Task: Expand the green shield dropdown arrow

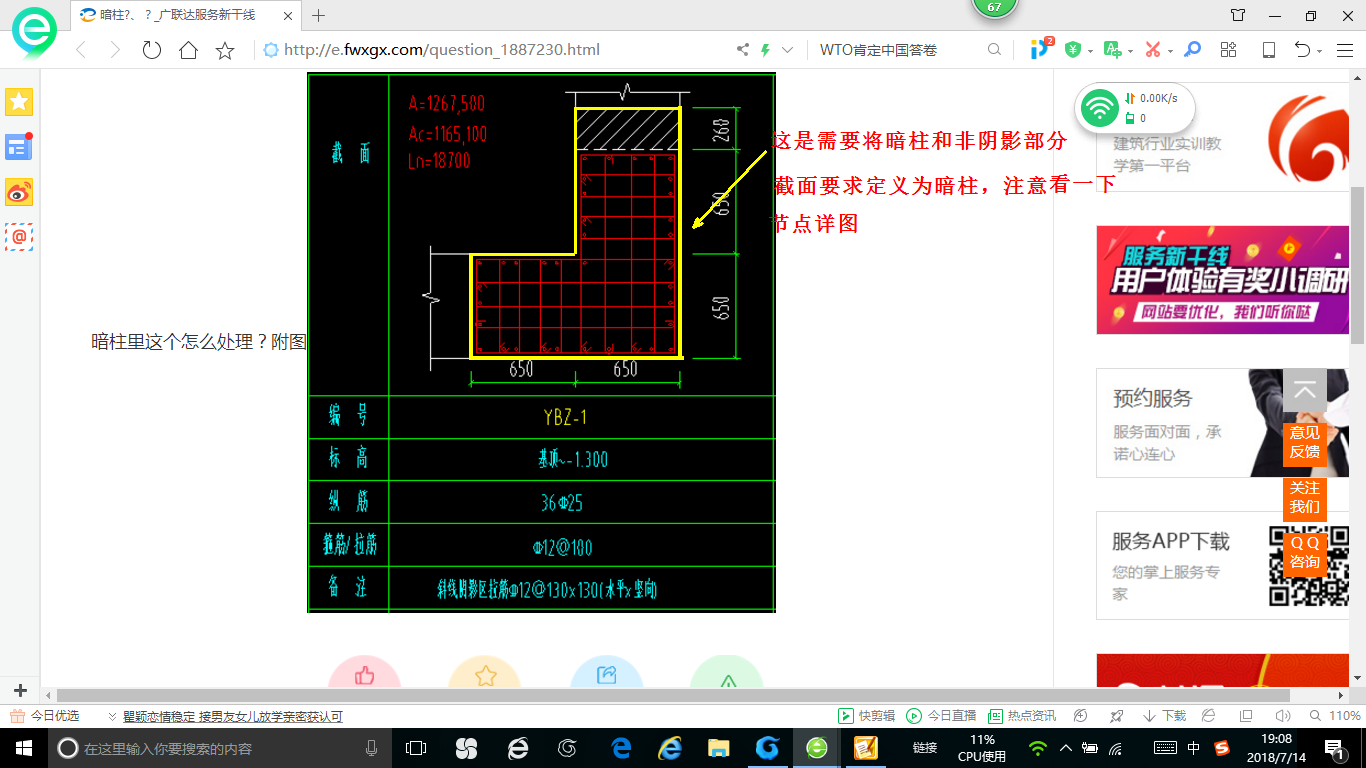Action: pos(1090,51)
